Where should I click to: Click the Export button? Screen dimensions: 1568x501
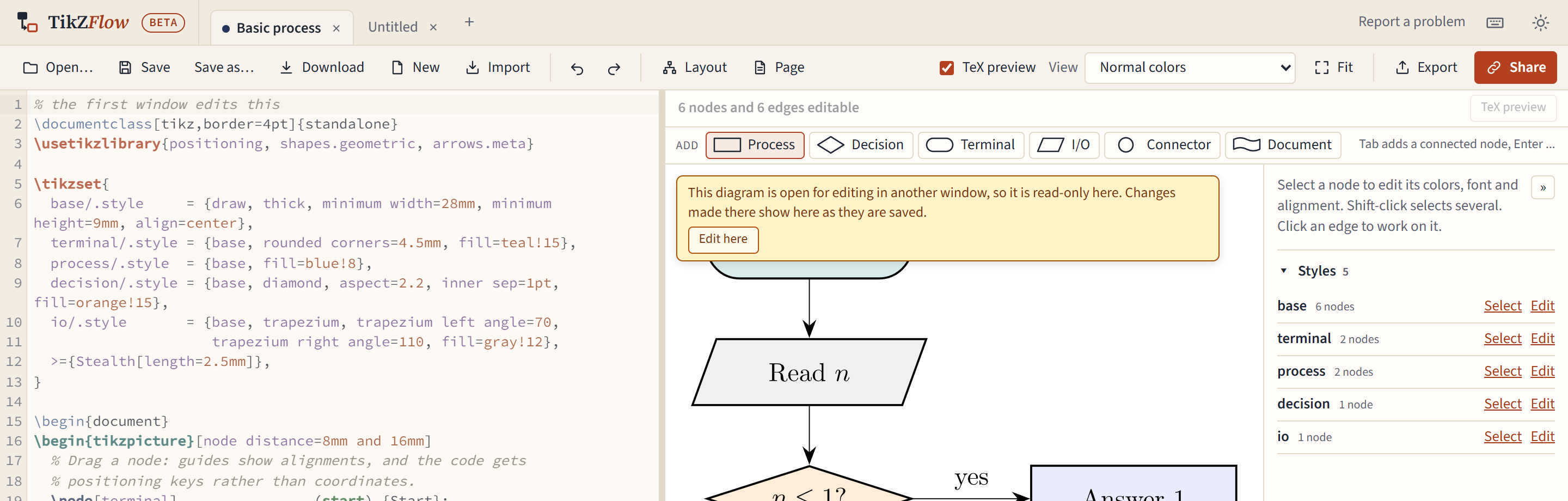click(1426, 68)
